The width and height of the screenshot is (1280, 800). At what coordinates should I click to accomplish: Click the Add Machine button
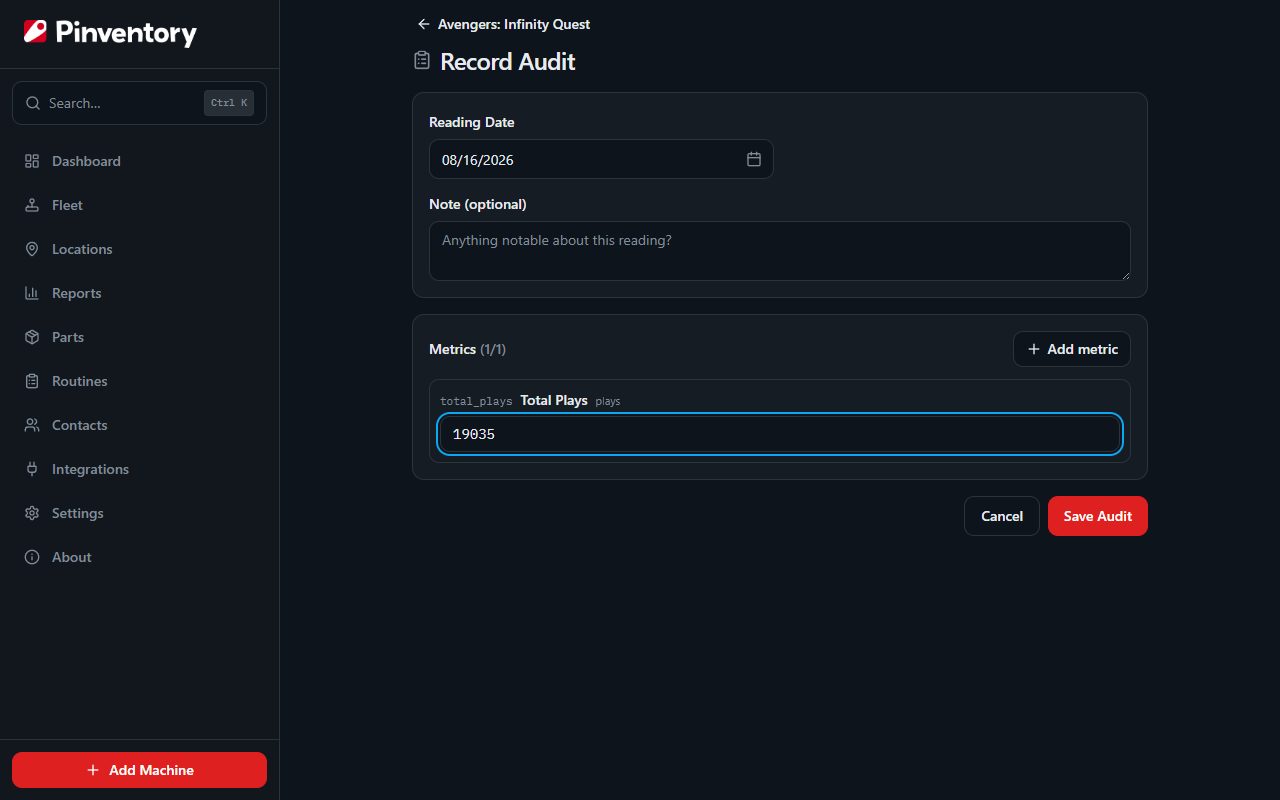139,770
